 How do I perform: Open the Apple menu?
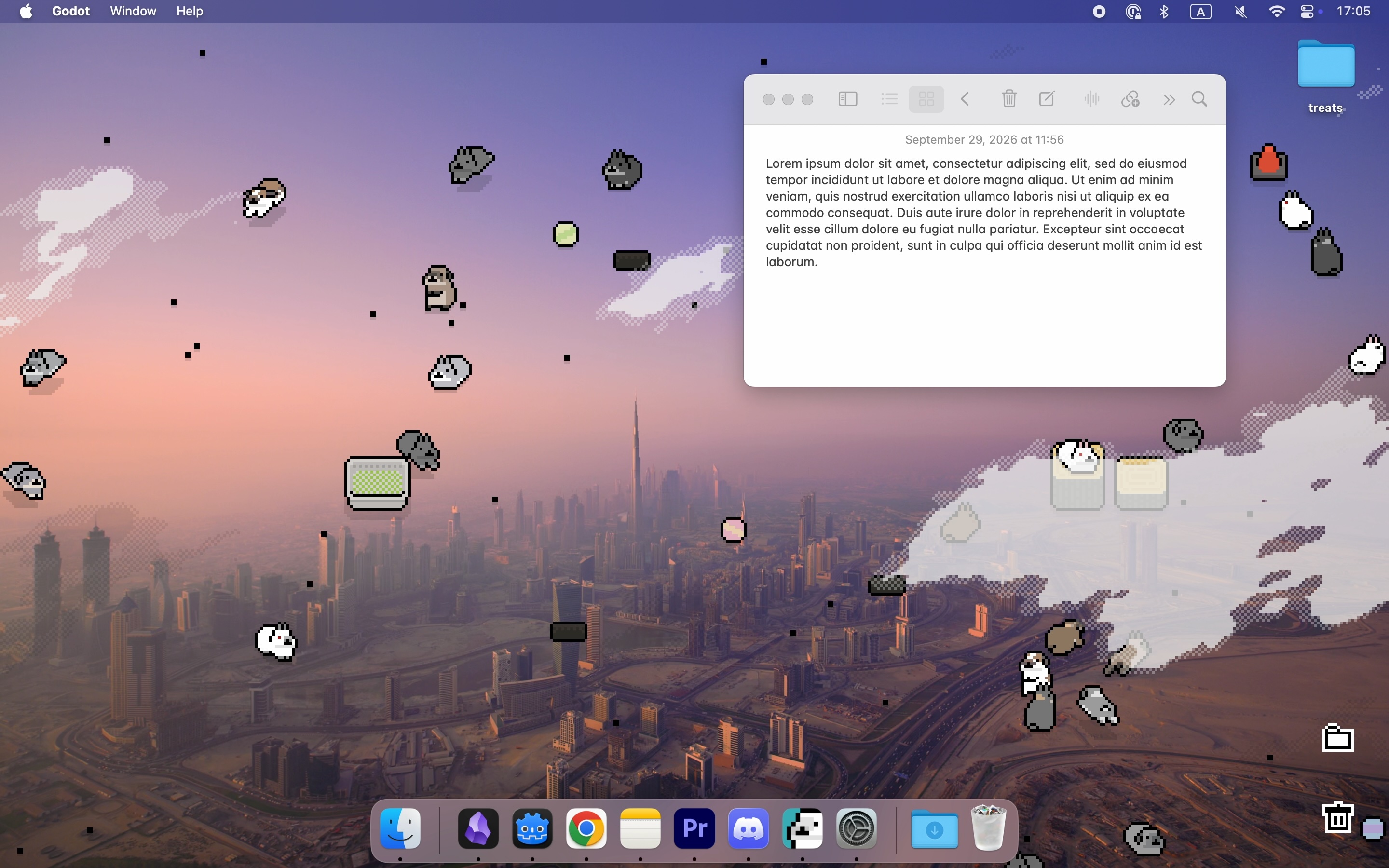coord(27,12)
